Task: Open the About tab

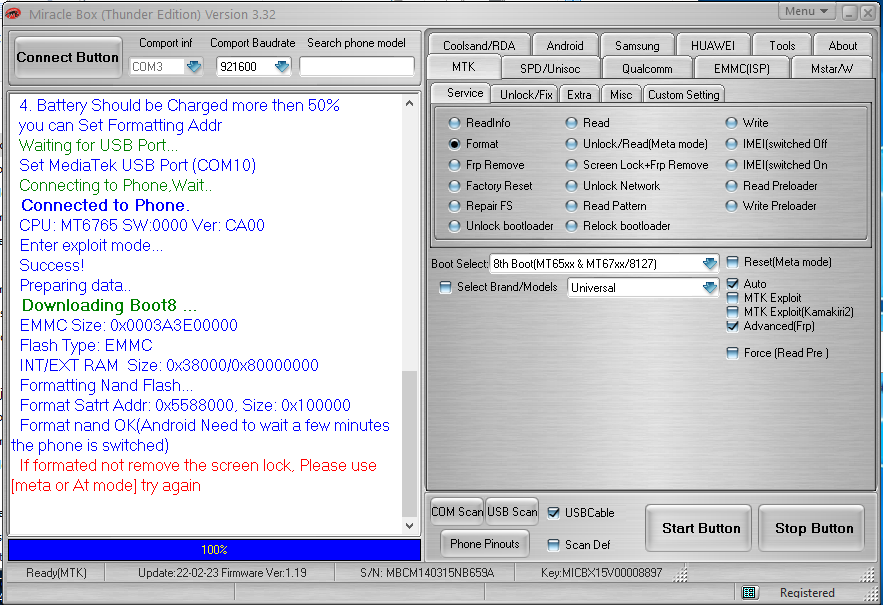Action: [842, 46]
